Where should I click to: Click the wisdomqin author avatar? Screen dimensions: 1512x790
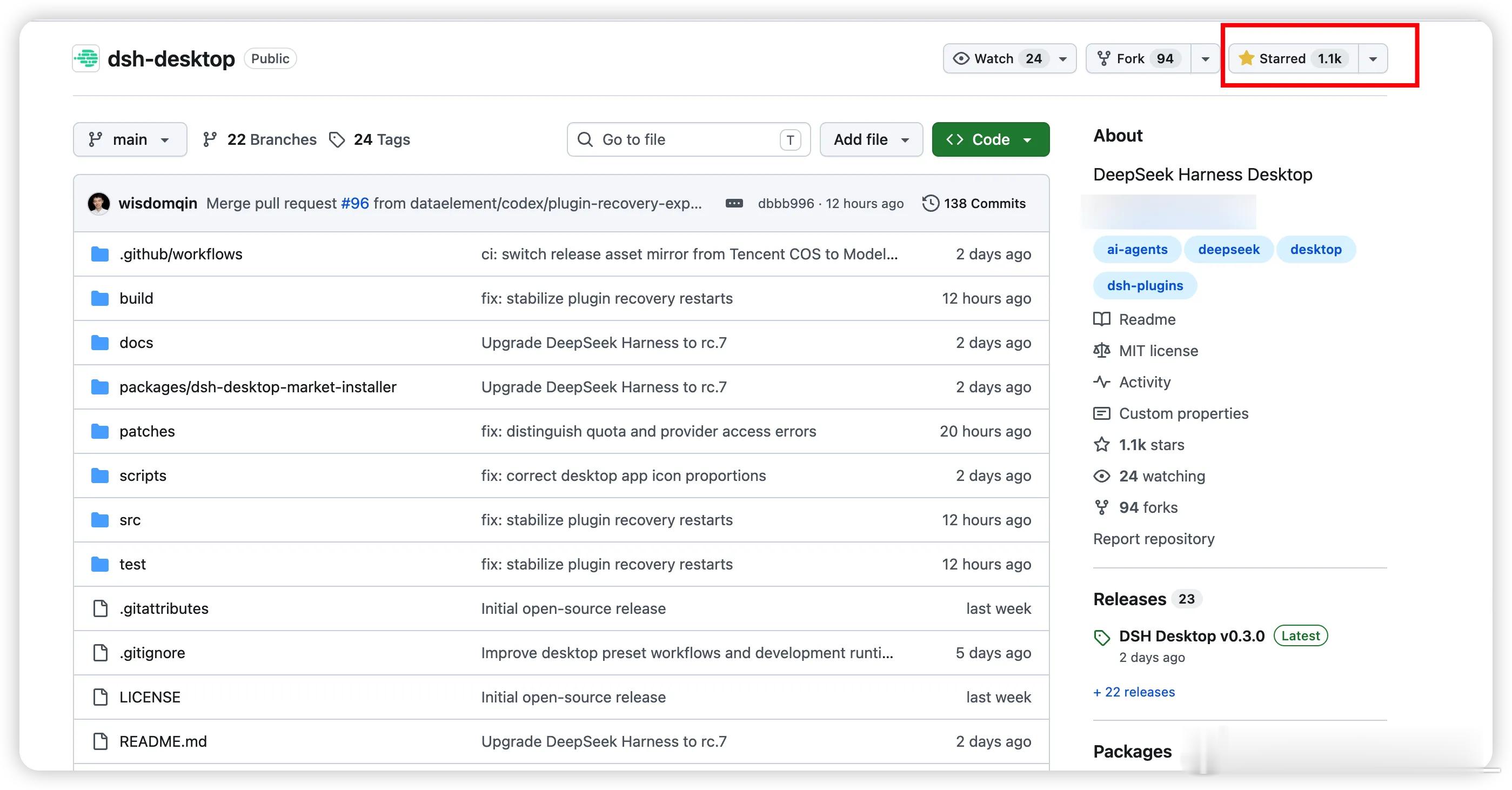coord(98,204)
